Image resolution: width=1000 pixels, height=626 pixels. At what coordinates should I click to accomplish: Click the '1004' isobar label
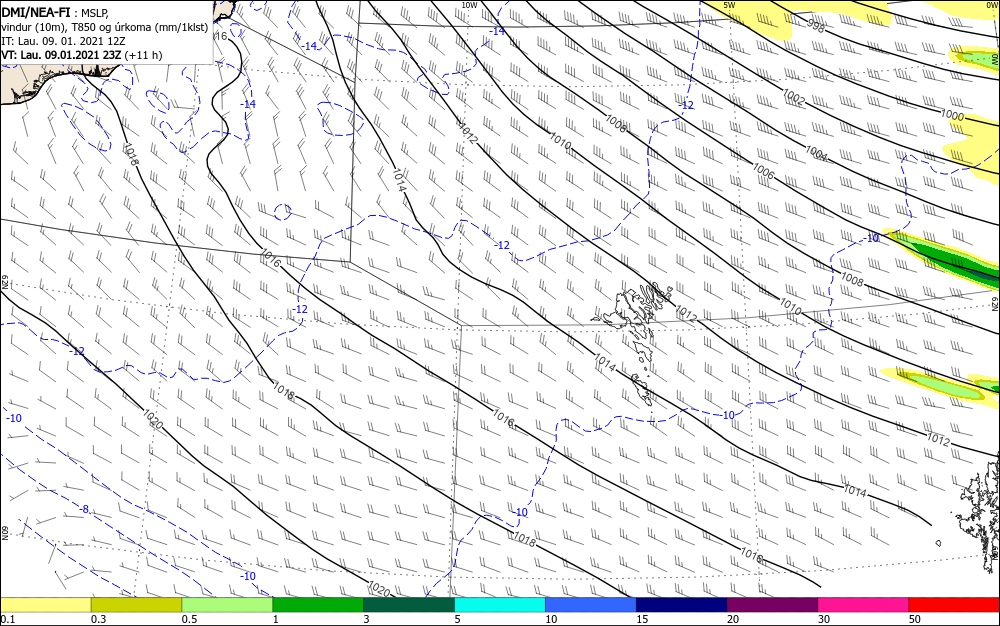coord(816,153)
